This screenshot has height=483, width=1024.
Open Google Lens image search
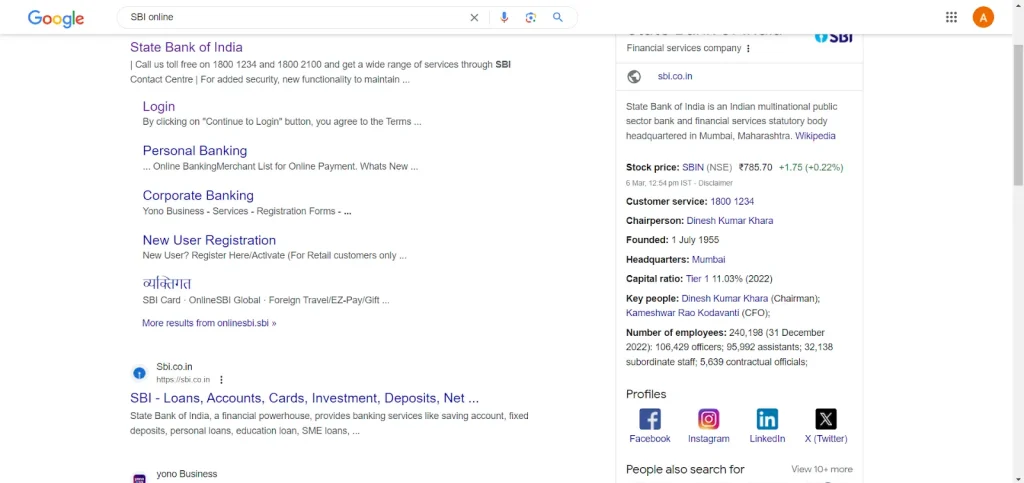pos(530,18)
